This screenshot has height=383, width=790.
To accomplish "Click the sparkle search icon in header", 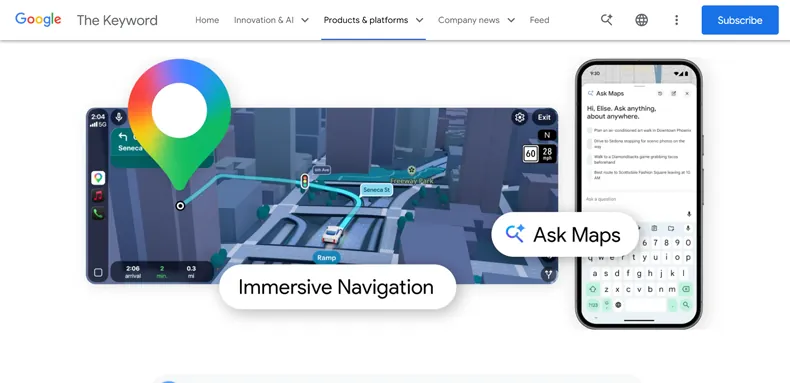I will (607, 20).
